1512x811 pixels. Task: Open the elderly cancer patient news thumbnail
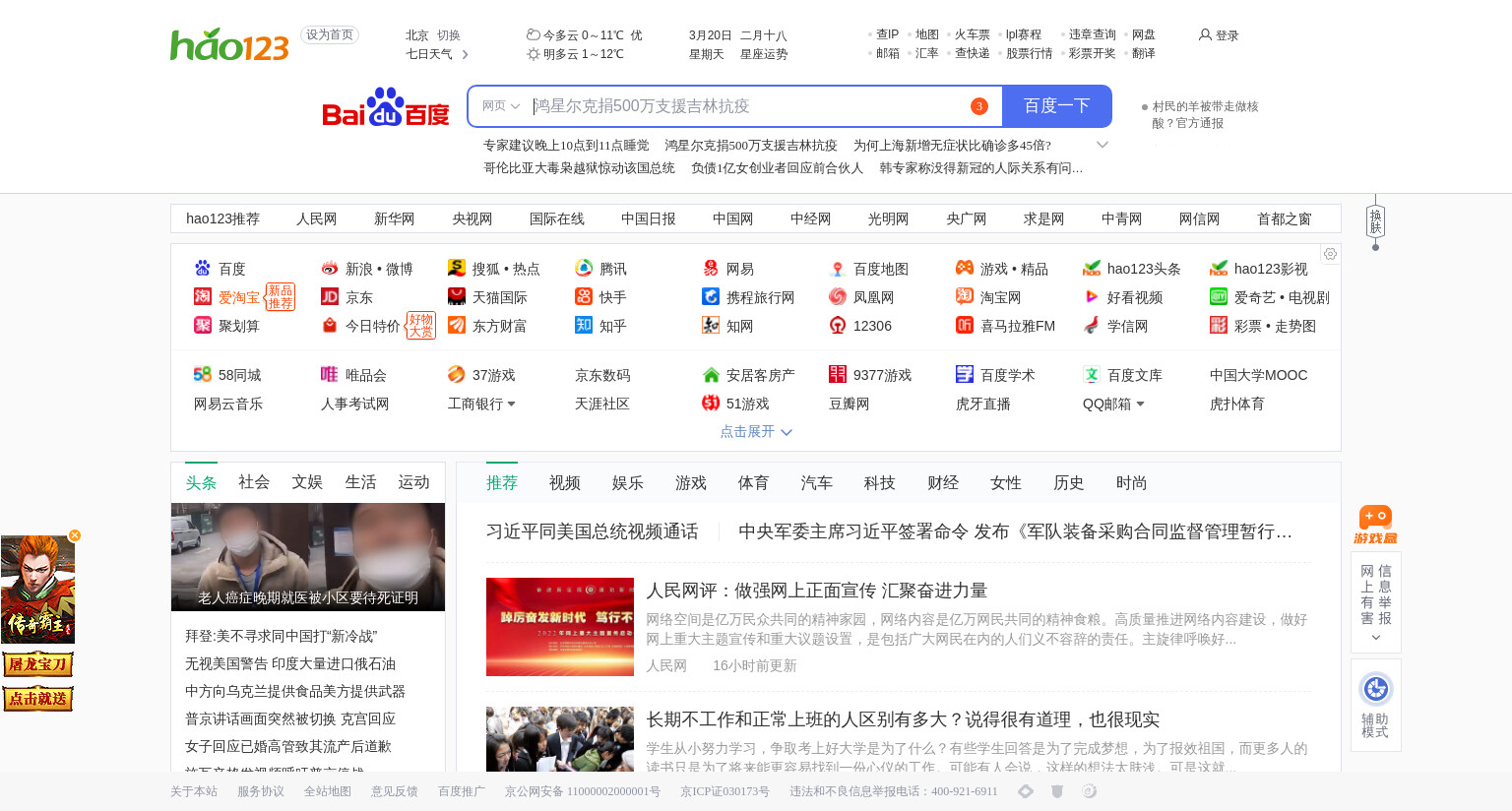pyautogui.click(x=308, y=557)
